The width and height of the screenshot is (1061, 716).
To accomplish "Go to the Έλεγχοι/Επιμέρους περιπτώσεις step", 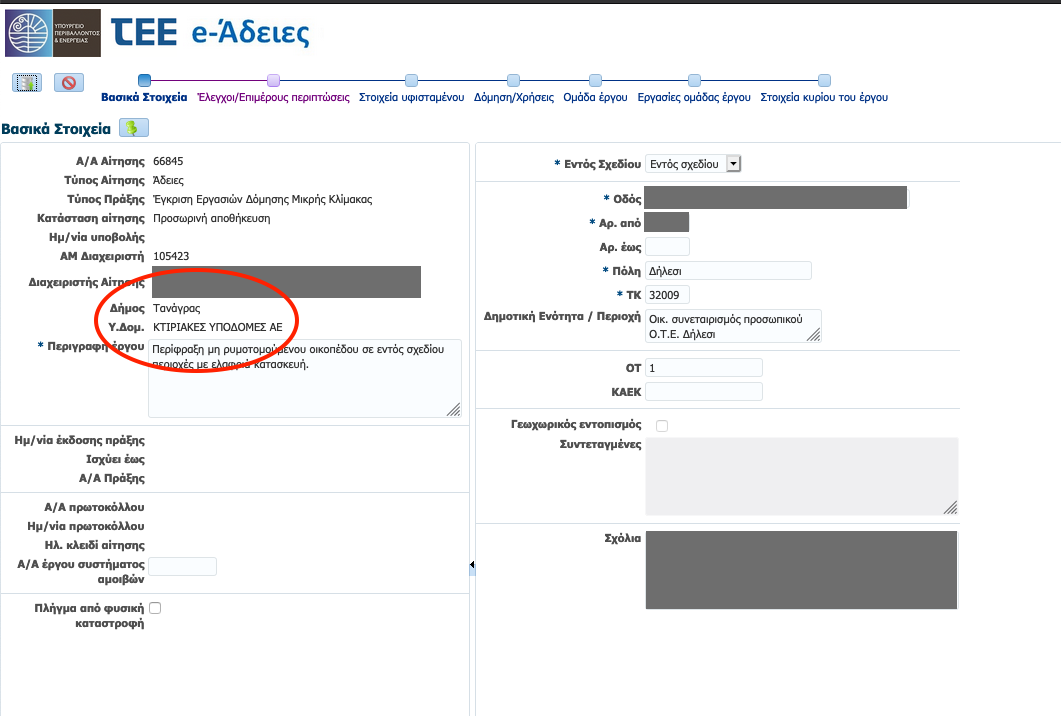I will [x=273, y=98].
